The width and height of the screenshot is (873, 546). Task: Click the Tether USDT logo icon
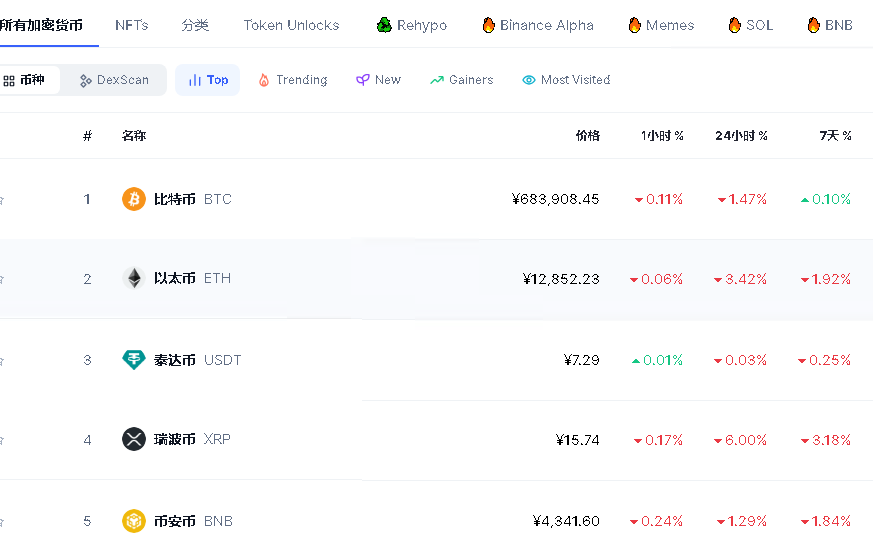tap(134, 360)
